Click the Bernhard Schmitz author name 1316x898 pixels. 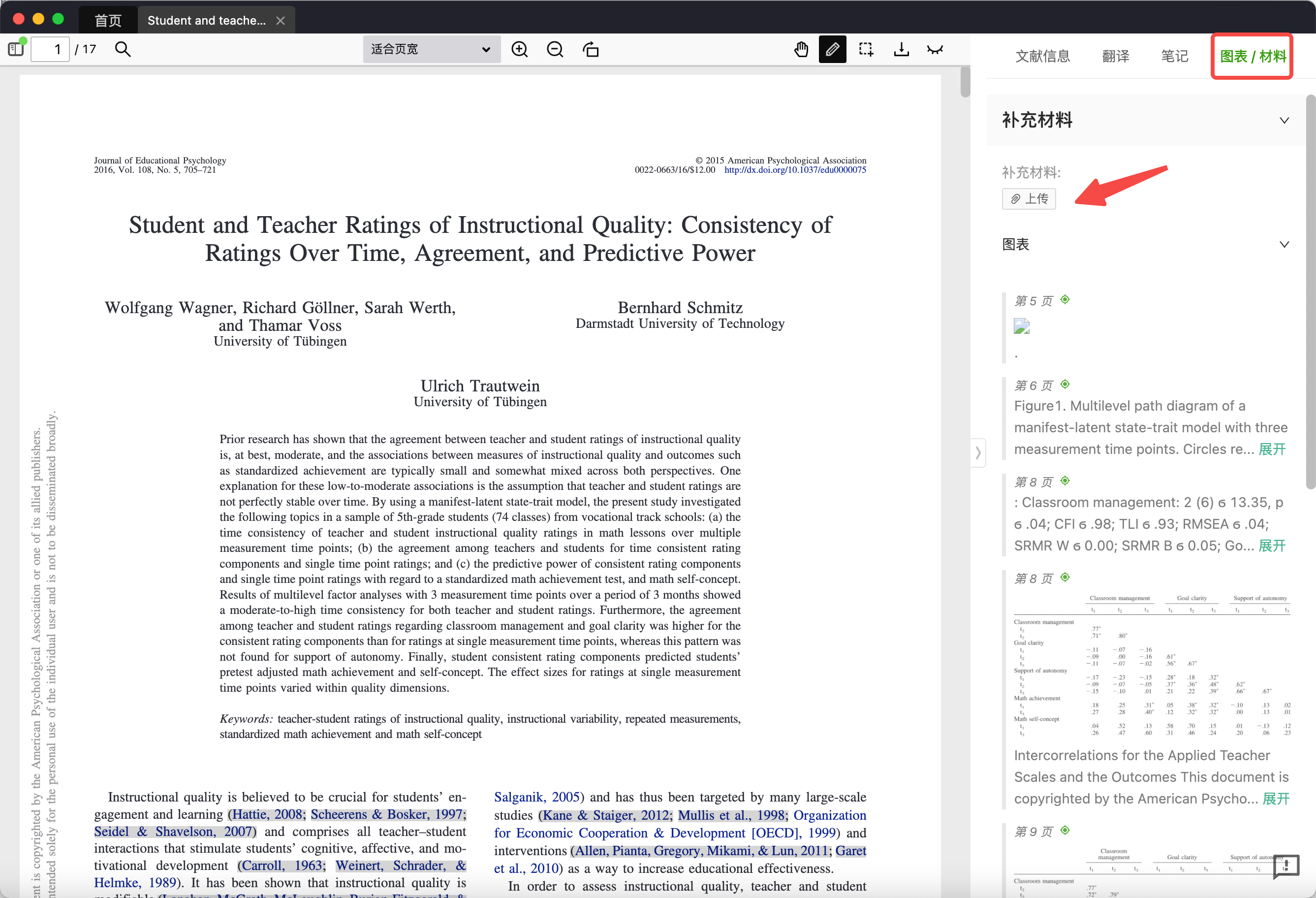[680, 308]
